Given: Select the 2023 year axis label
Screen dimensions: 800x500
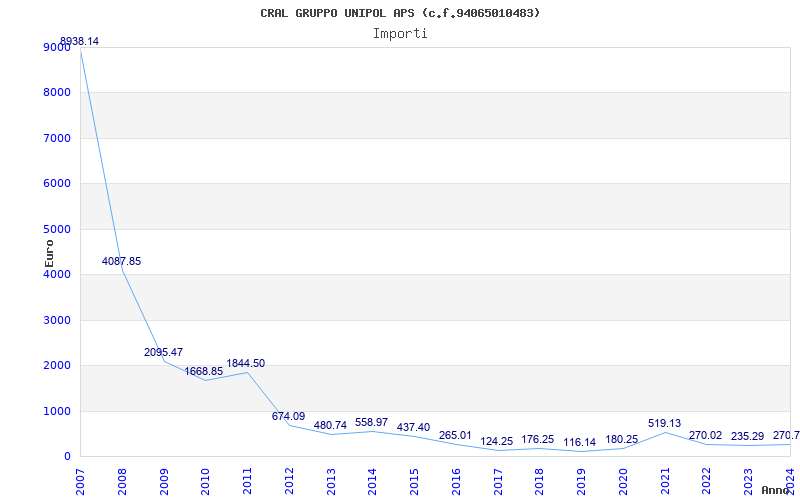Looking at the screenshot, I should point(748,482).
